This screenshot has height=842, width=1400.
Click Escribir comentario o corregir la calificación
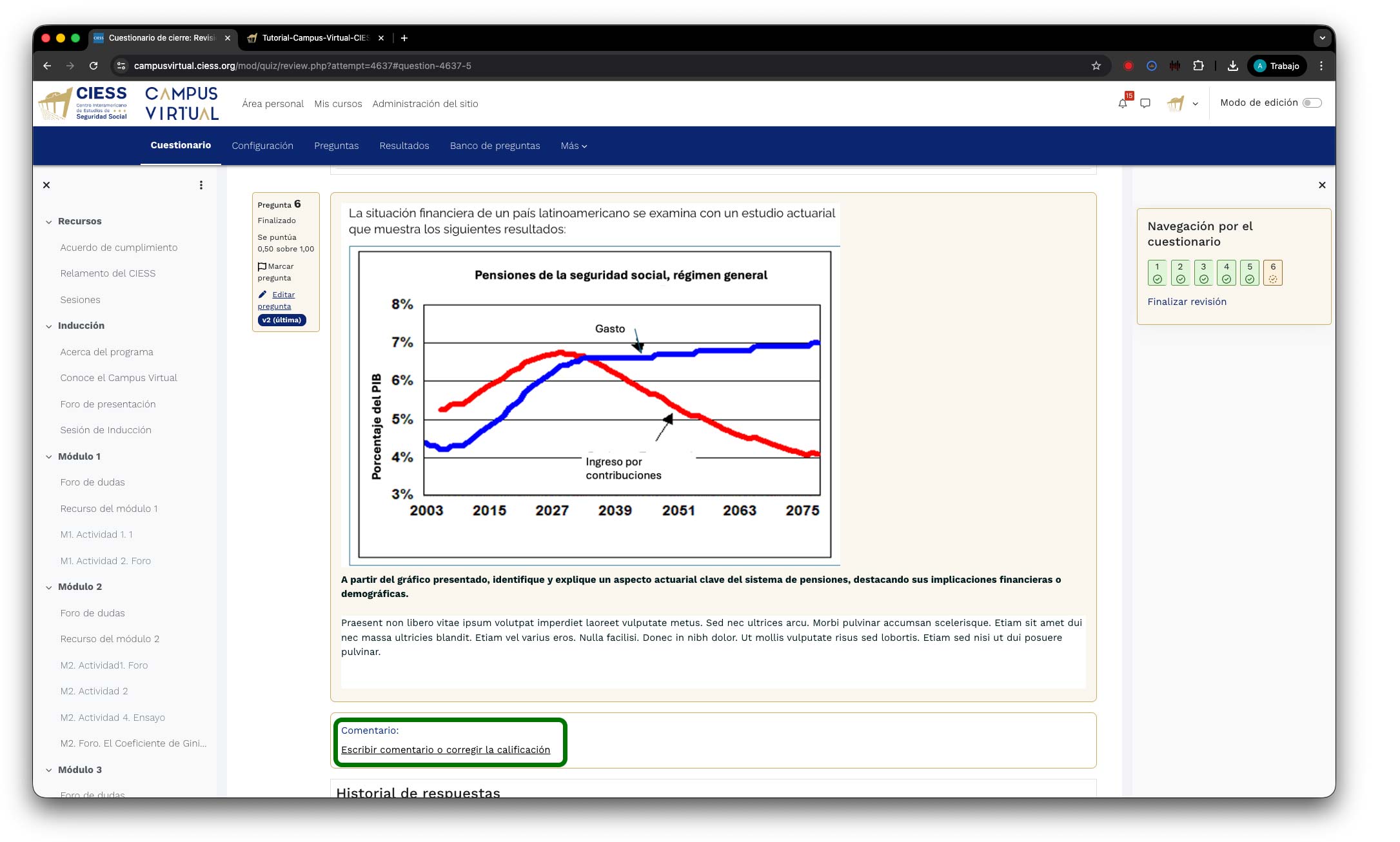pos(446,750)
